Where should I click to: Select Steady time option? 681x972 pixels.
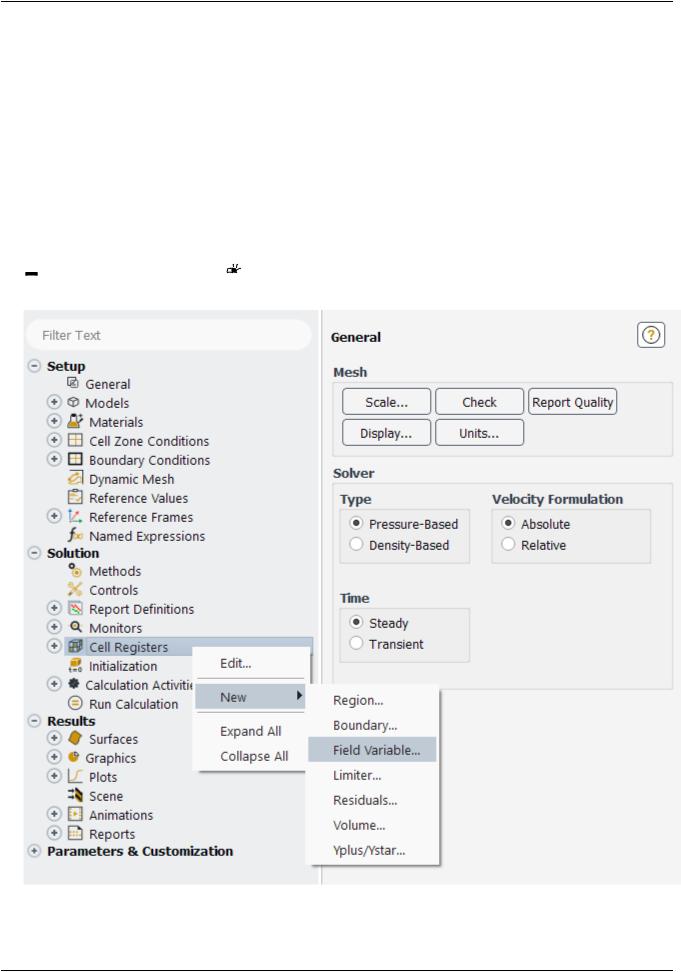coord(356,622)
